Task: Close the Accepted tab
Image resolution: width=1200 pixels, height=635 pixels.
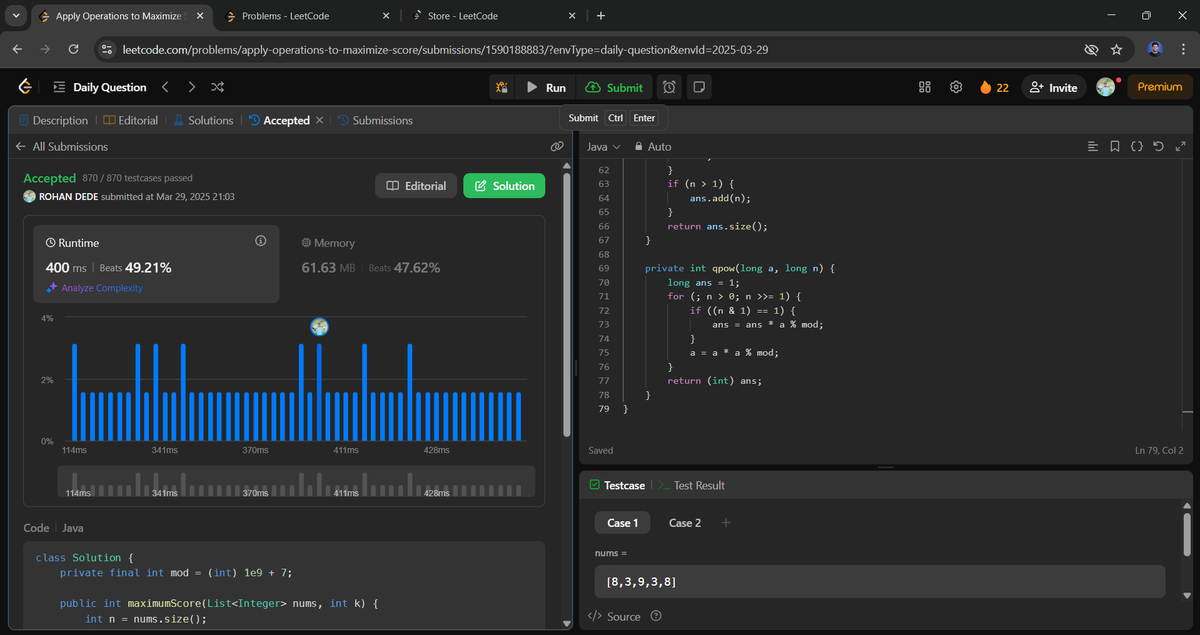Action: point(319,120)
